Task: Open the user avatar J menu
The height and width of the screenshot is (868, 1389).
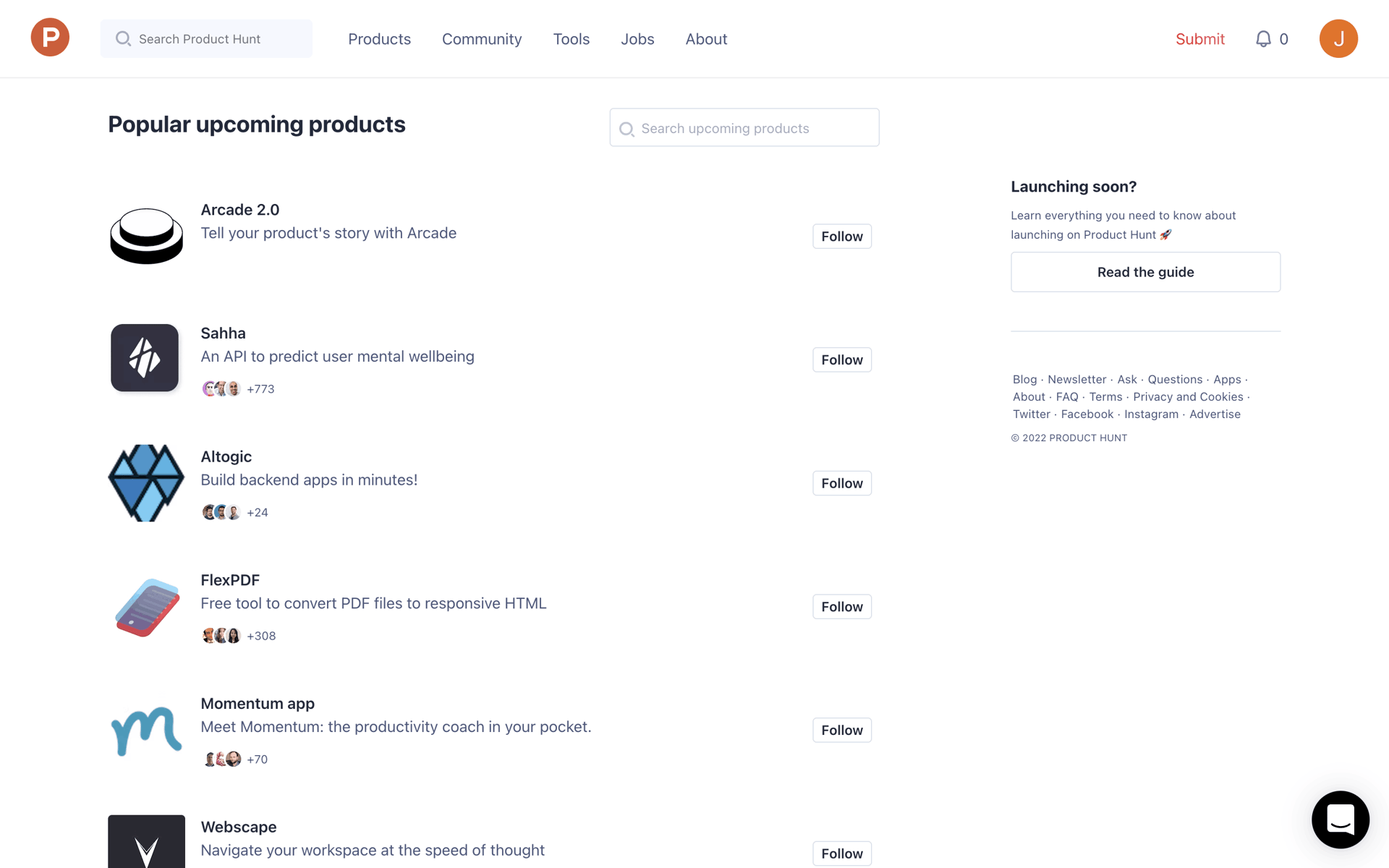Action: coord(1338,38)
